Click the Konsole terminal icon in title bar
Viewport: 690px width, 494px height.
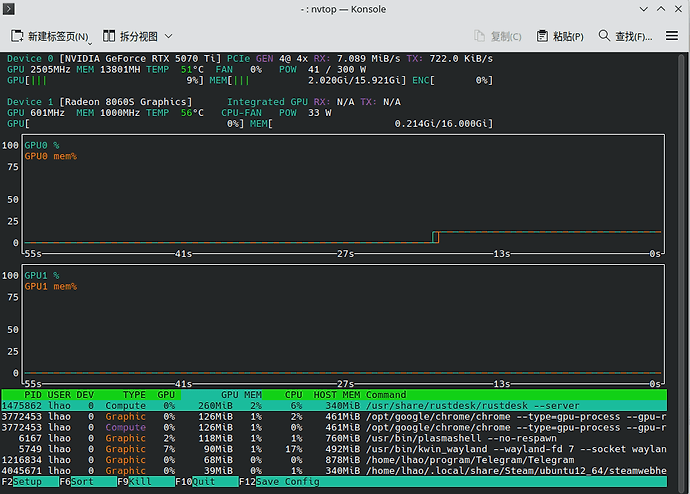pyautogui.click(x=9, y=9)
